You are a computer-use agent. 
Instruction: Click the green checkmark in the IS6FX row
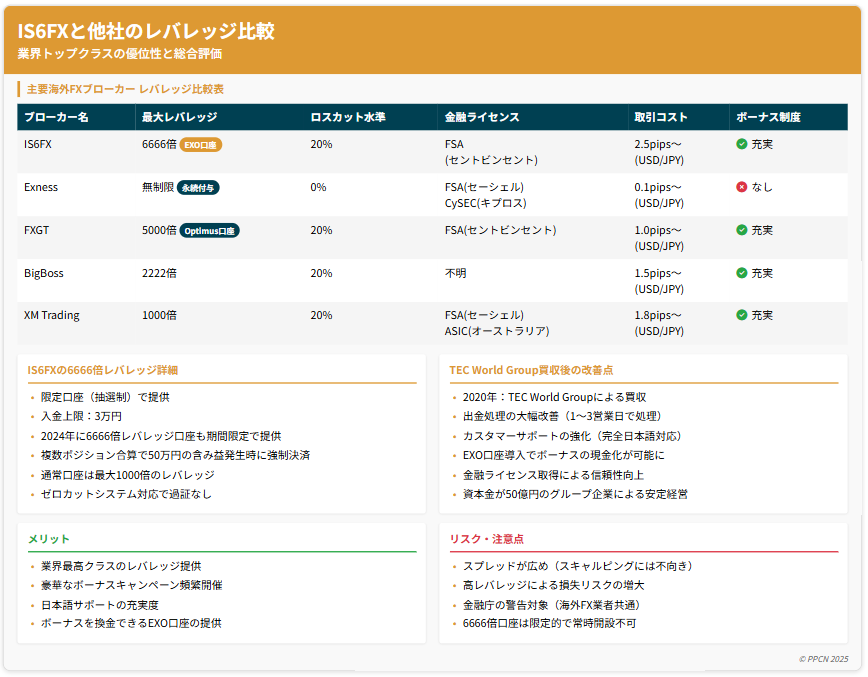742,144
